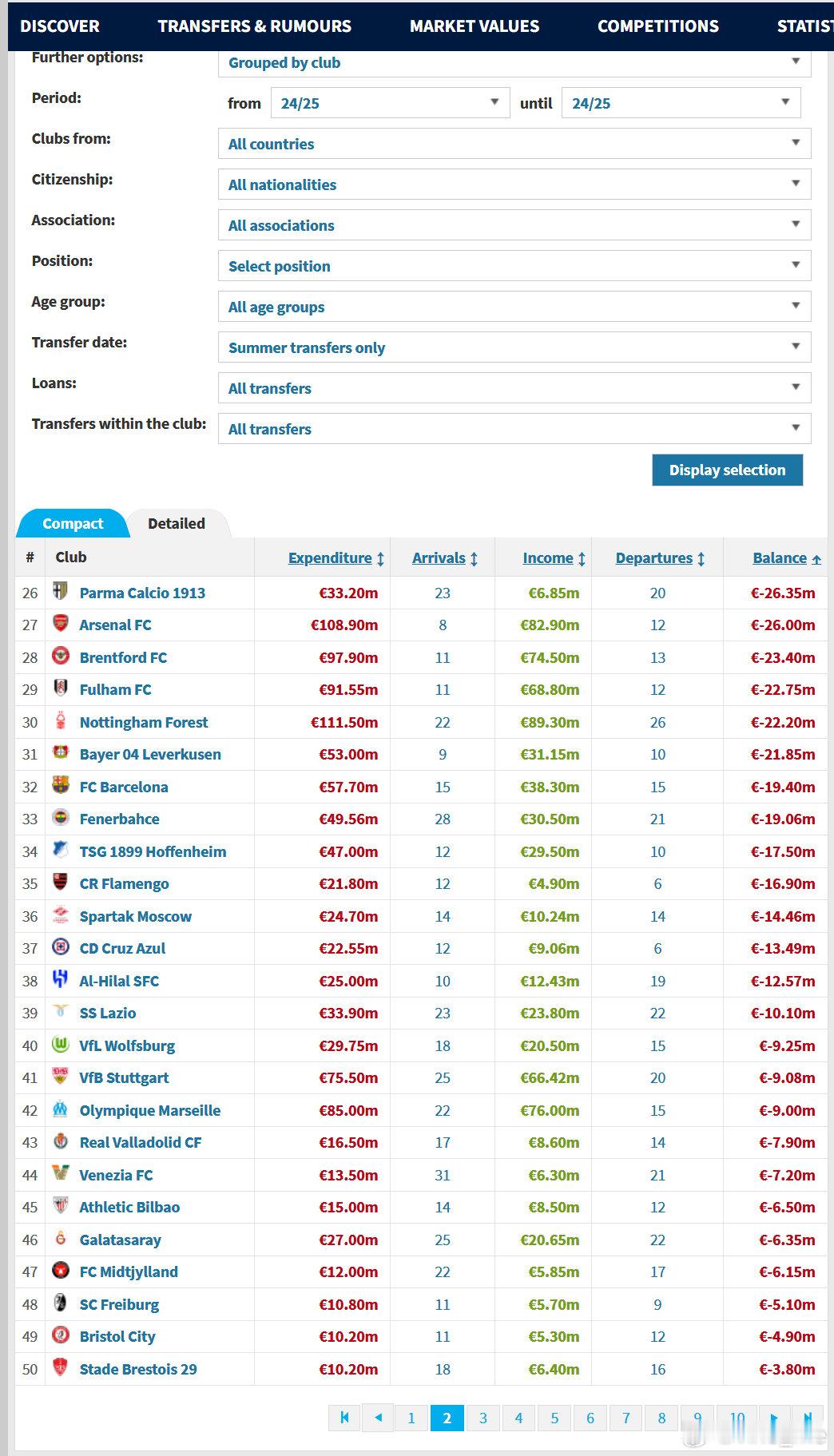Click the Olympique Marseille crest
834x1456 pixels.
tap(60, 1109)
